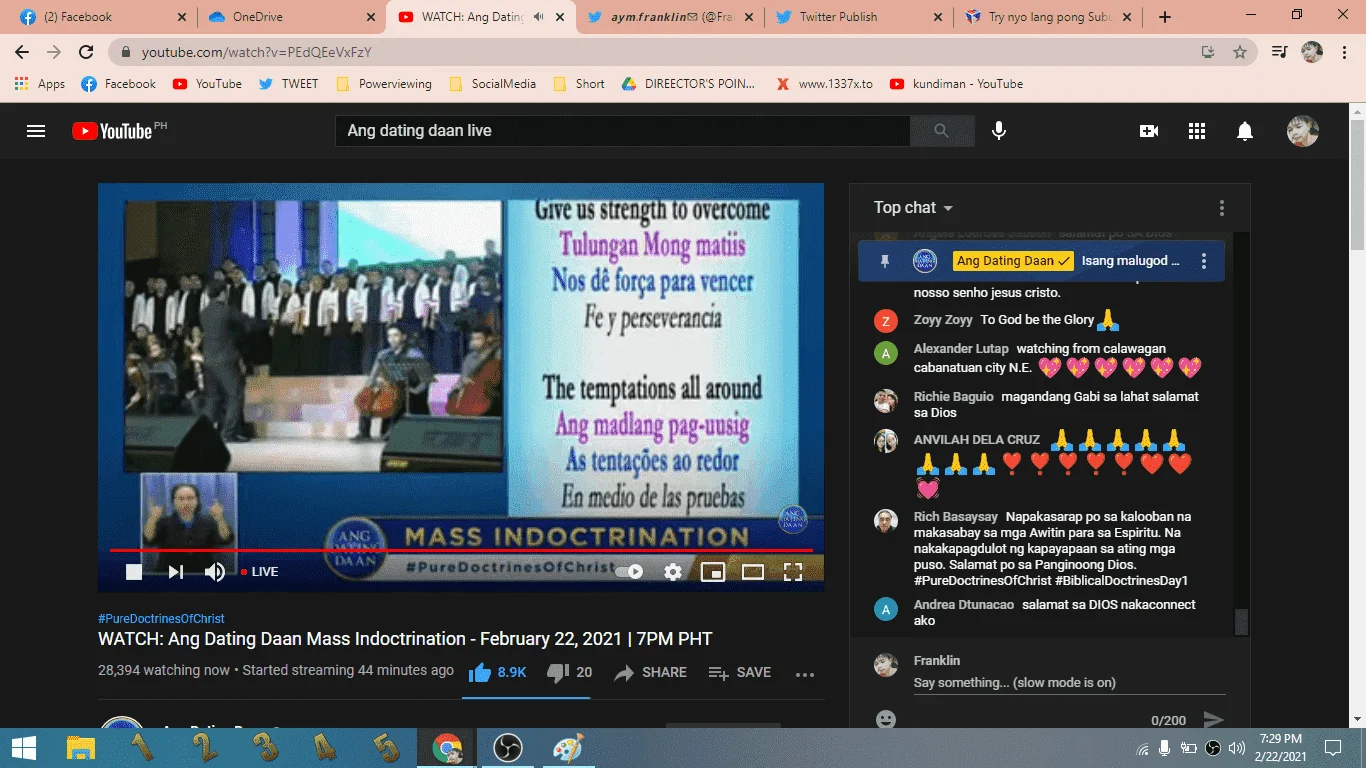
Task: Reload the current page
Action: [x=86, y=52]
